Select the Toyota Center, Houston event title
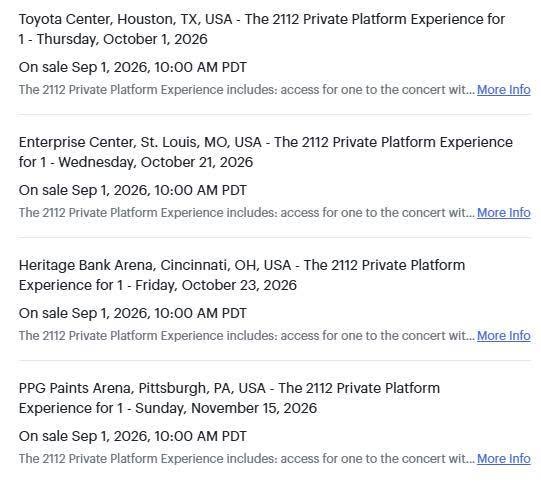Viewport: 541px width, 485px height. click(262, 29)
